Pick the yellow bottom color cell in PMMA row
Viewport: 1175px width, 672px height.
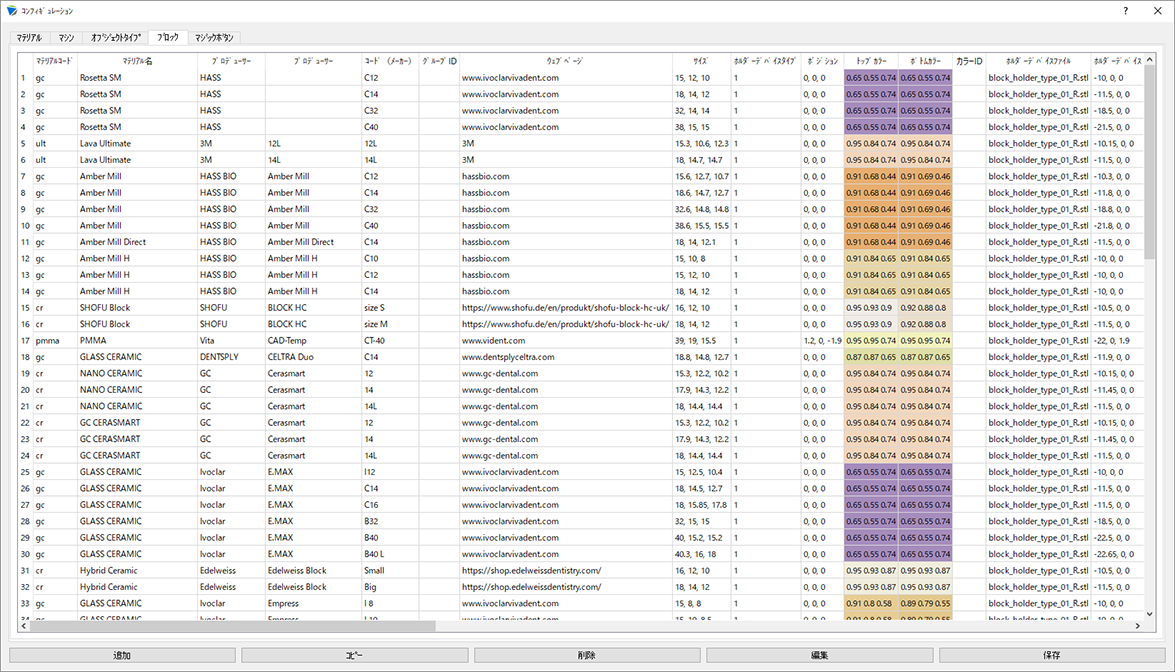925,341
